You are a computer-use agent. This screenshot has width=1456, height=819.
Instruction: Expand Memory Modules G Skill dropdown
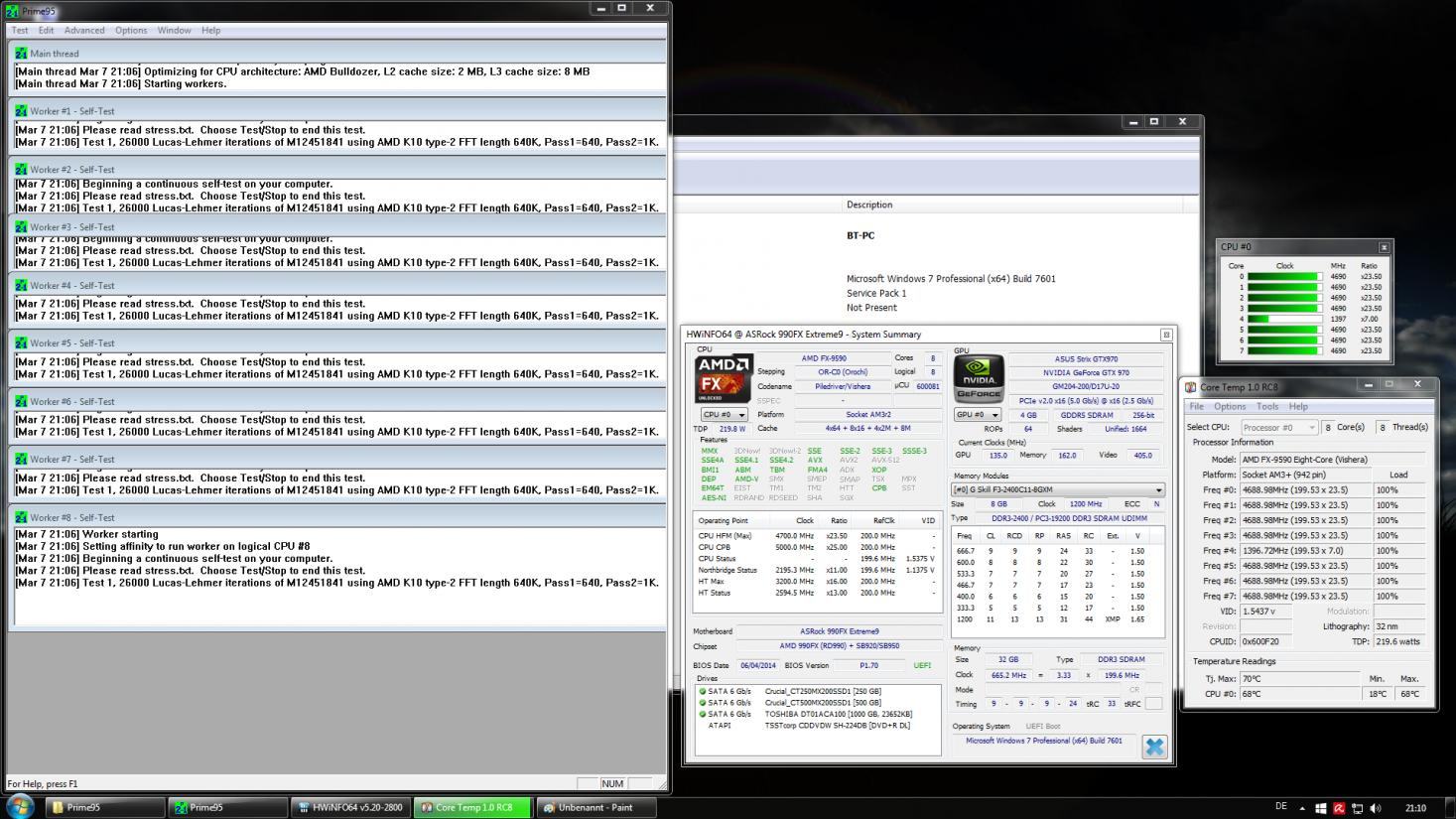[x=1057, y=489]
